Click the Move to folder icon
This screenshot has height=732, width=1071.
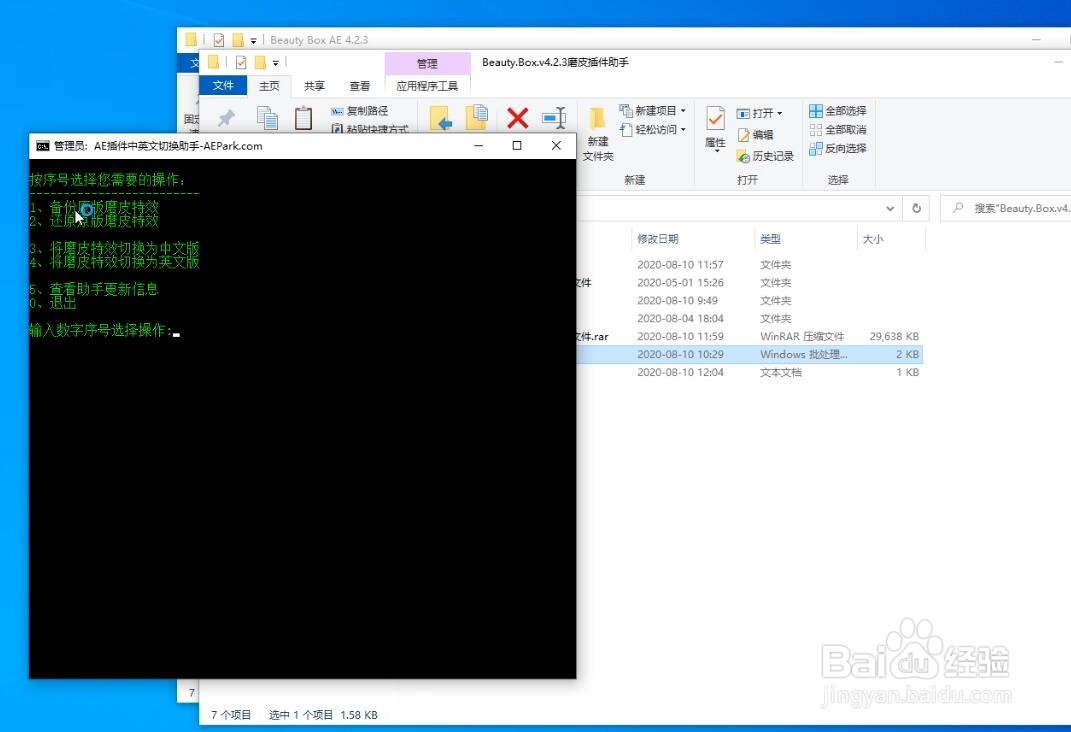[x=441, y=118]
